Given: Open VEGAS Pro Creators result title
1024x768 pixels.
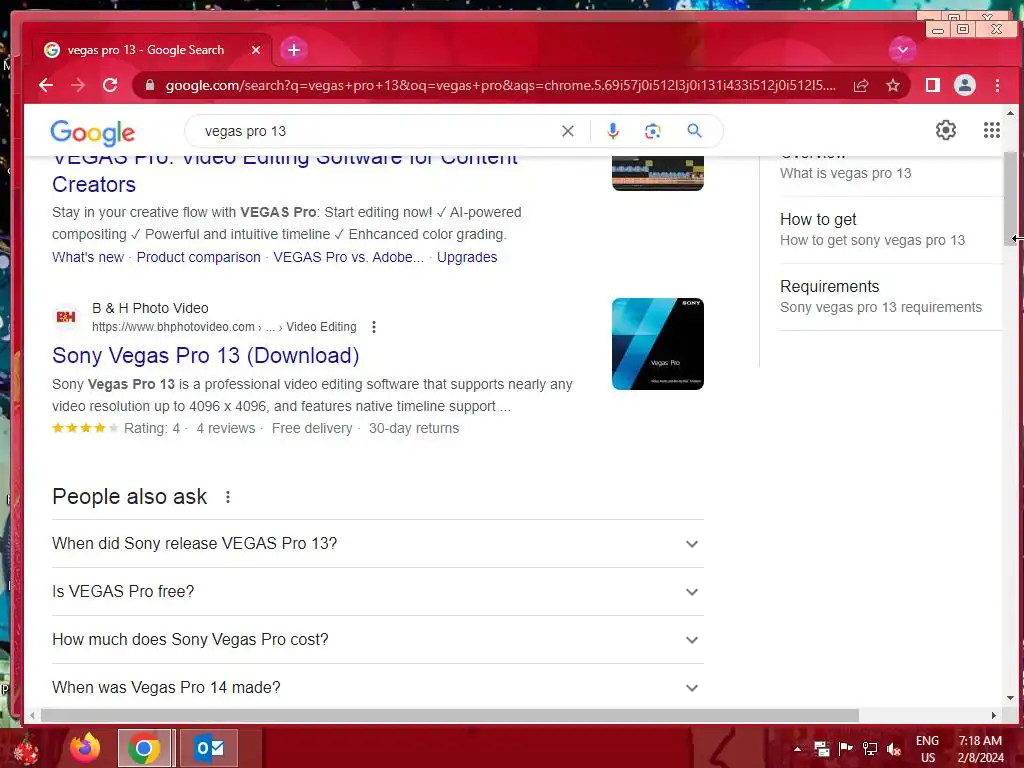Looking at the screenshot, I should point(285,171).
